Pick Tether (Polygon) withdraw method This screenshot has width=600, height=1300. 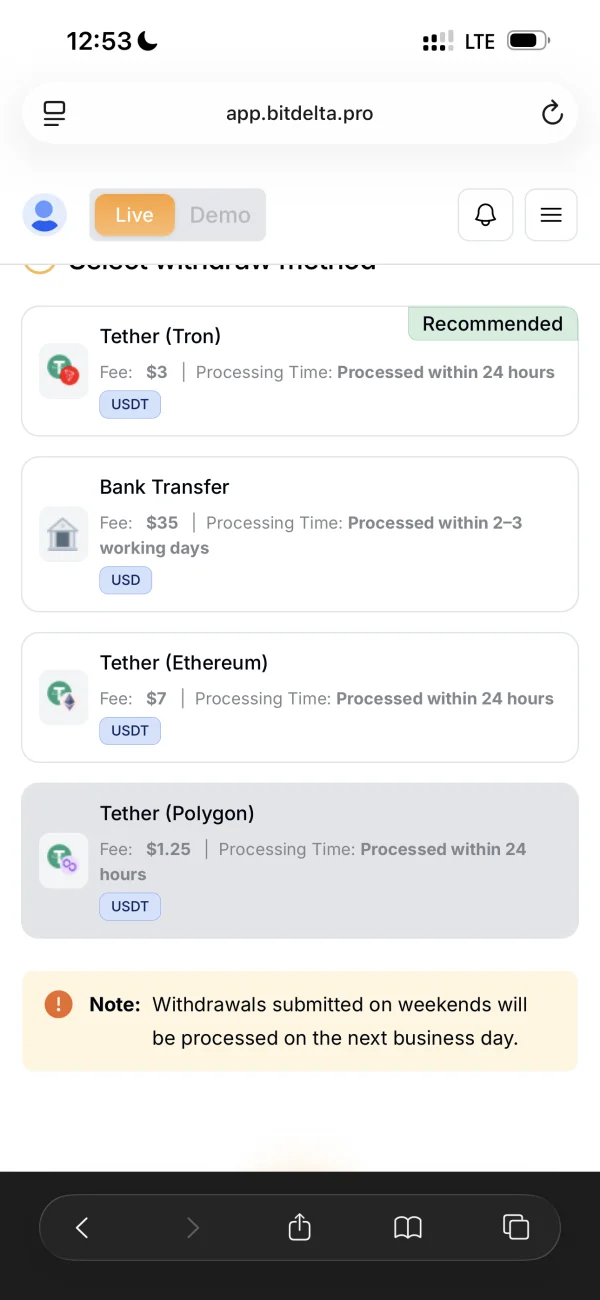(300, 860)
